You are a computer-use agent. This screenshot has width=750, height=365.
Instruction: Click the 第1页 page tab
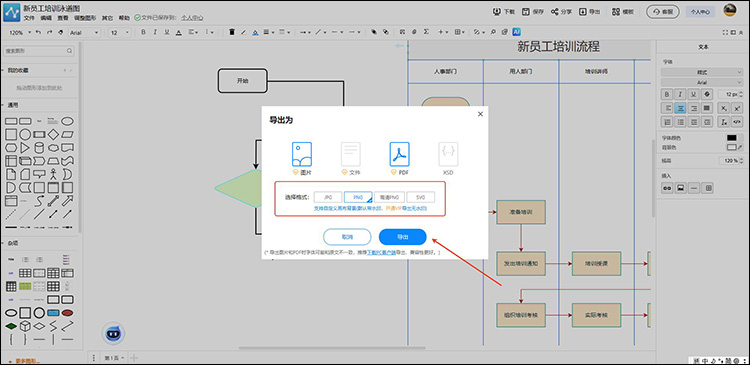click(x=114, y=358)
